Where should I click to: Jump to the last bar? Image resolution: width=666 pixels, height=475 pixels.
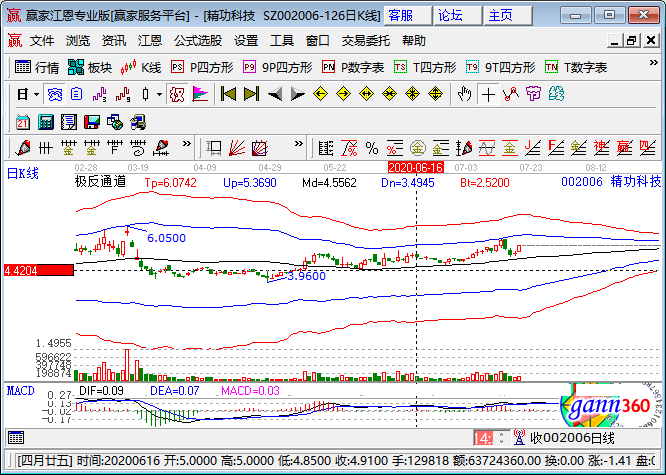(251, 94)
